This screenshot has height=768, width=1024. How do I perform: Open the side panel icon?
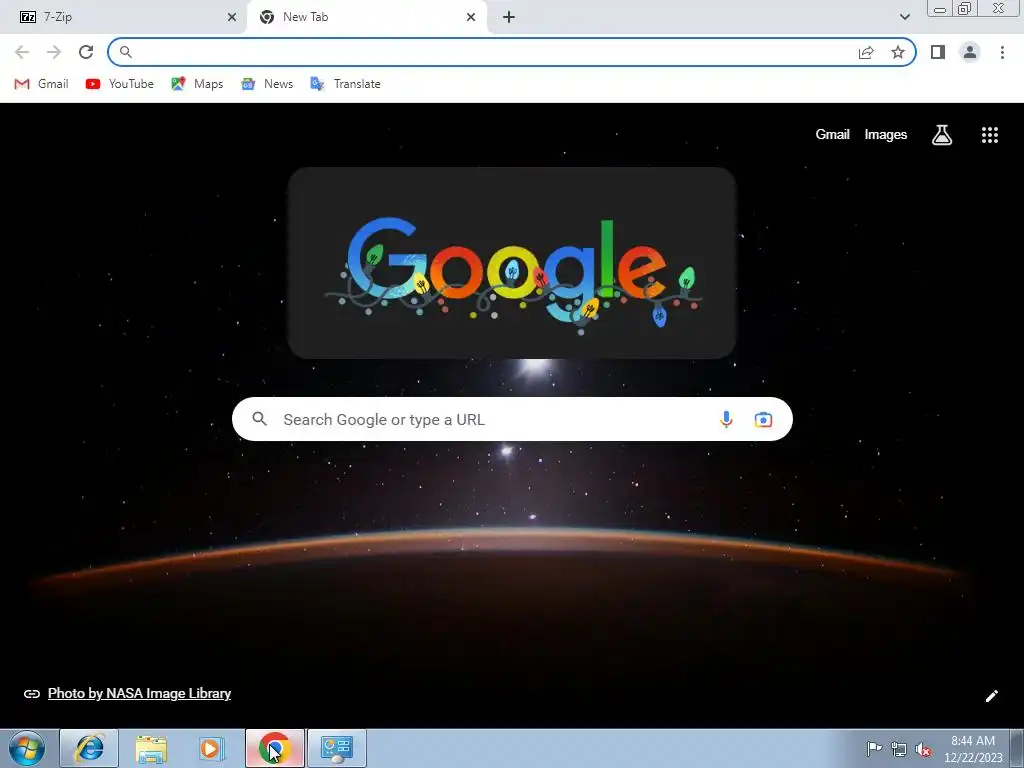pyautogui.click(x=938, y=52)
